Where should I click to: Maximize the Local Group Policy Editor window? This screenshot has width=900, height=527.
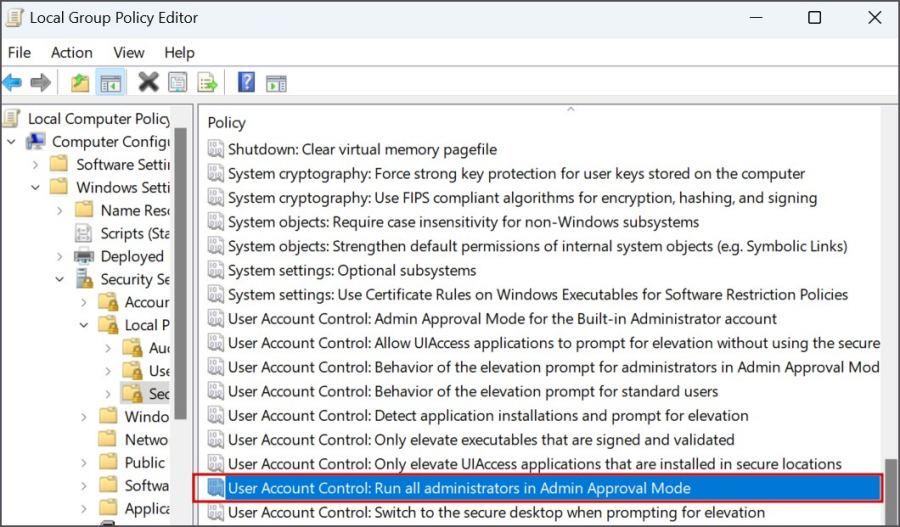(814, 18)
